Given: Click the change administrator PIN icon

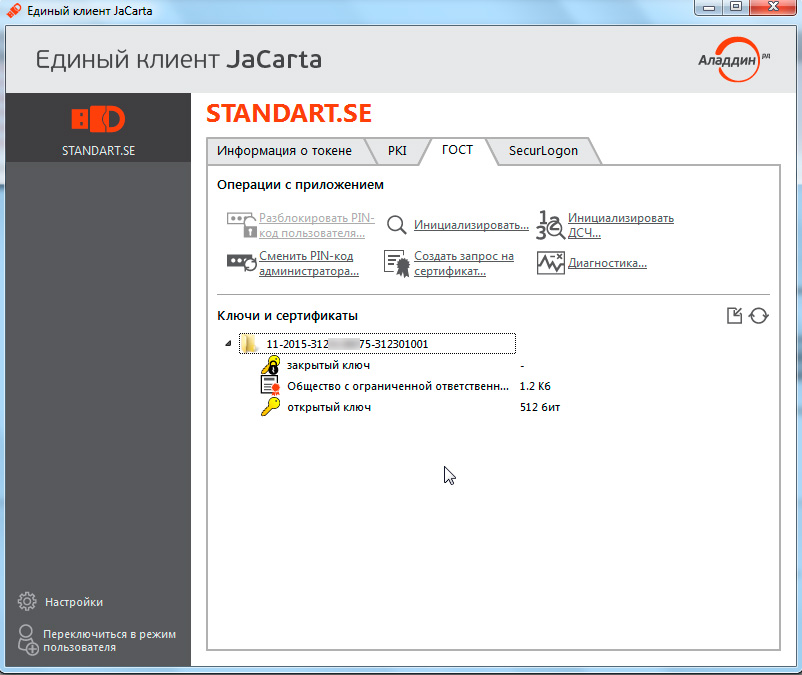Looking at the screenshot, I should point(241,263).
